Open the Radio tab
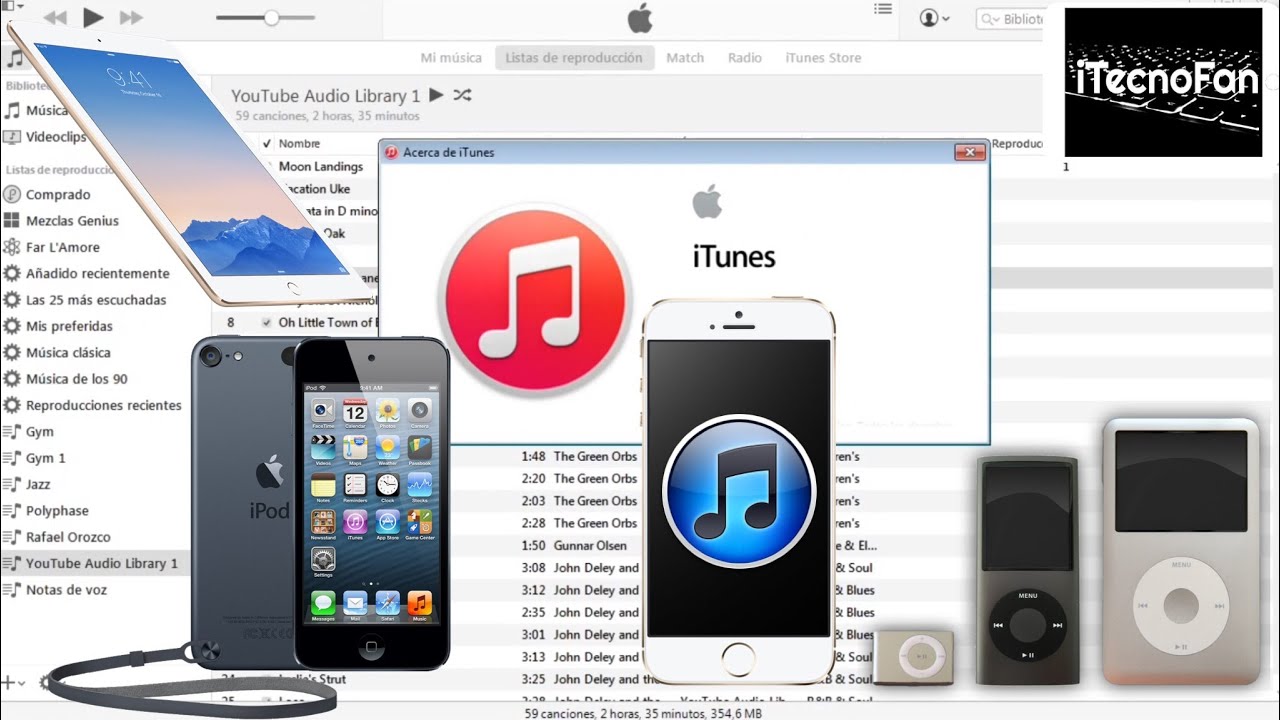 click(745, 58)
